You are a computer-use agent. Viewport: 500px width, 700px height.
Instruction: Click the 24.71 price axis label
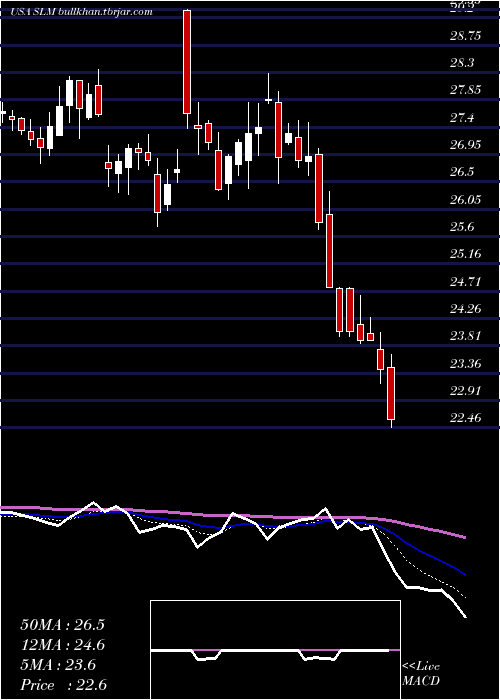(x=466, y=282)
